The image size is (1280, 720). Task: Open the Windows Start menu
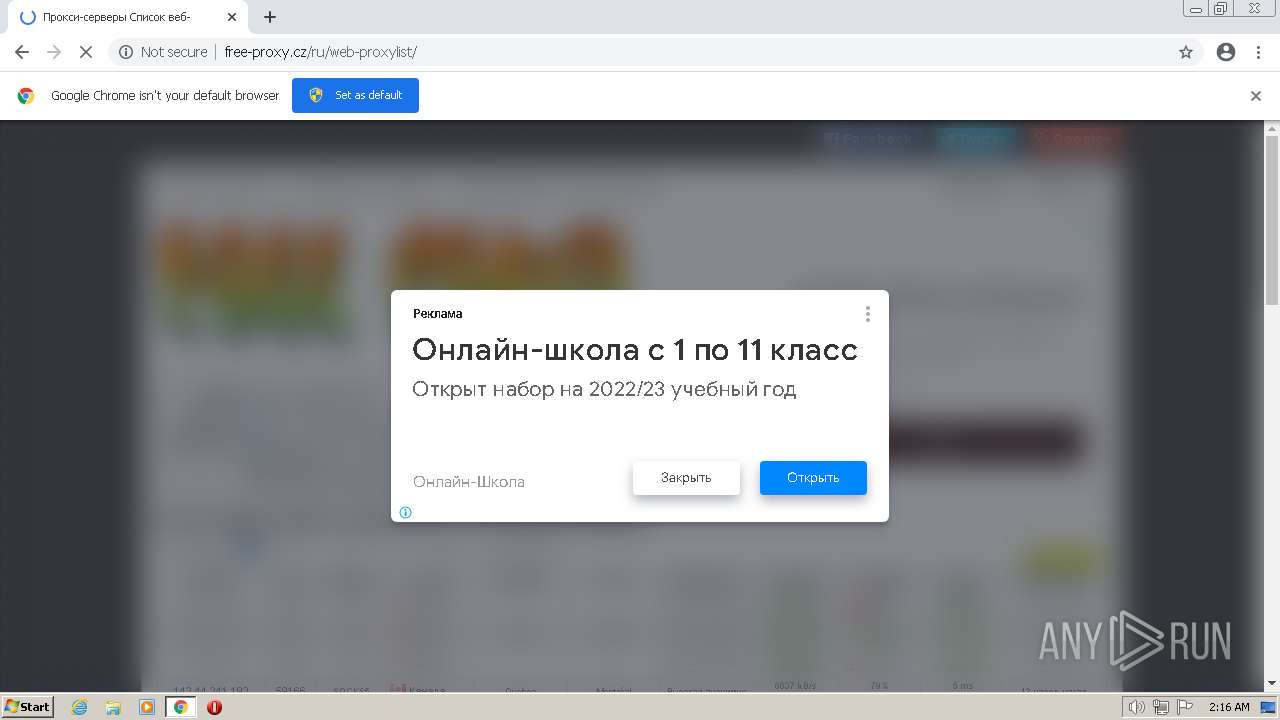(27, 707)
